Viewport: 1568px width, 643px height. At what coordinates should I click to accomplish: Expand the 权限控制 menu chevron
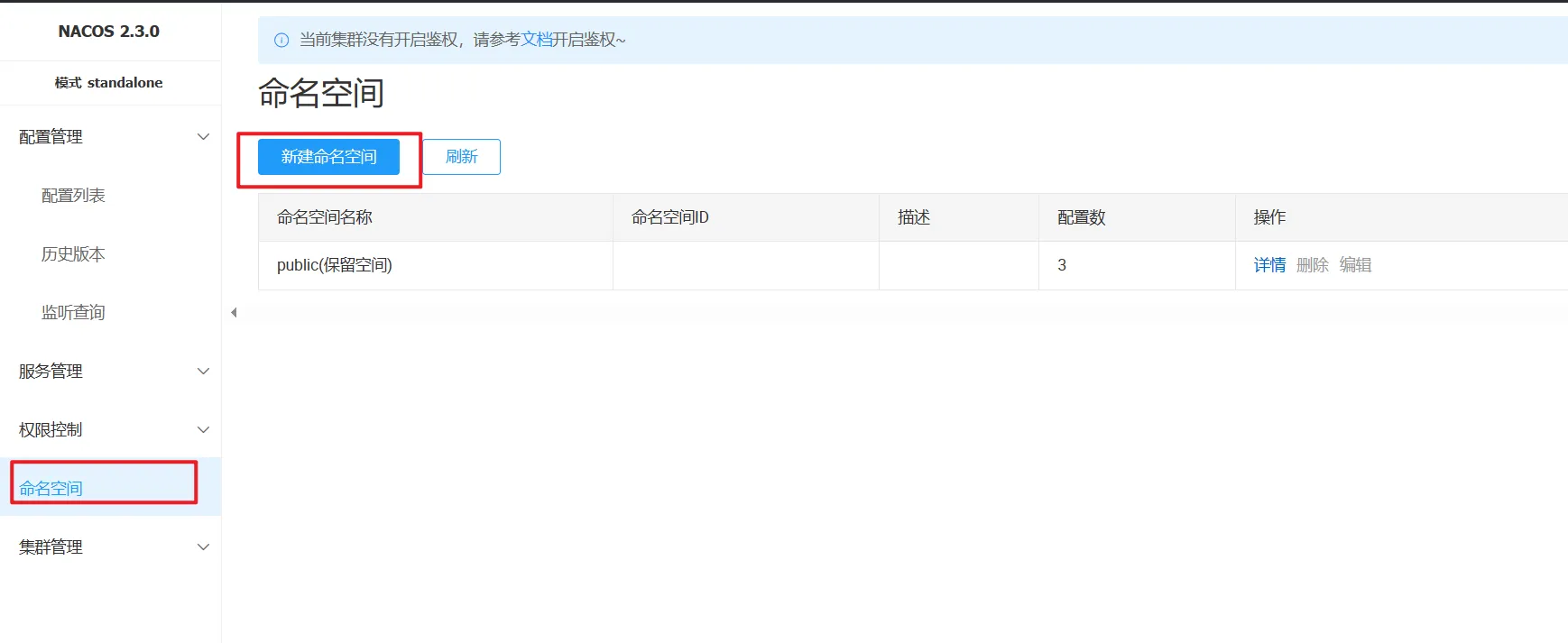point(203,430)
